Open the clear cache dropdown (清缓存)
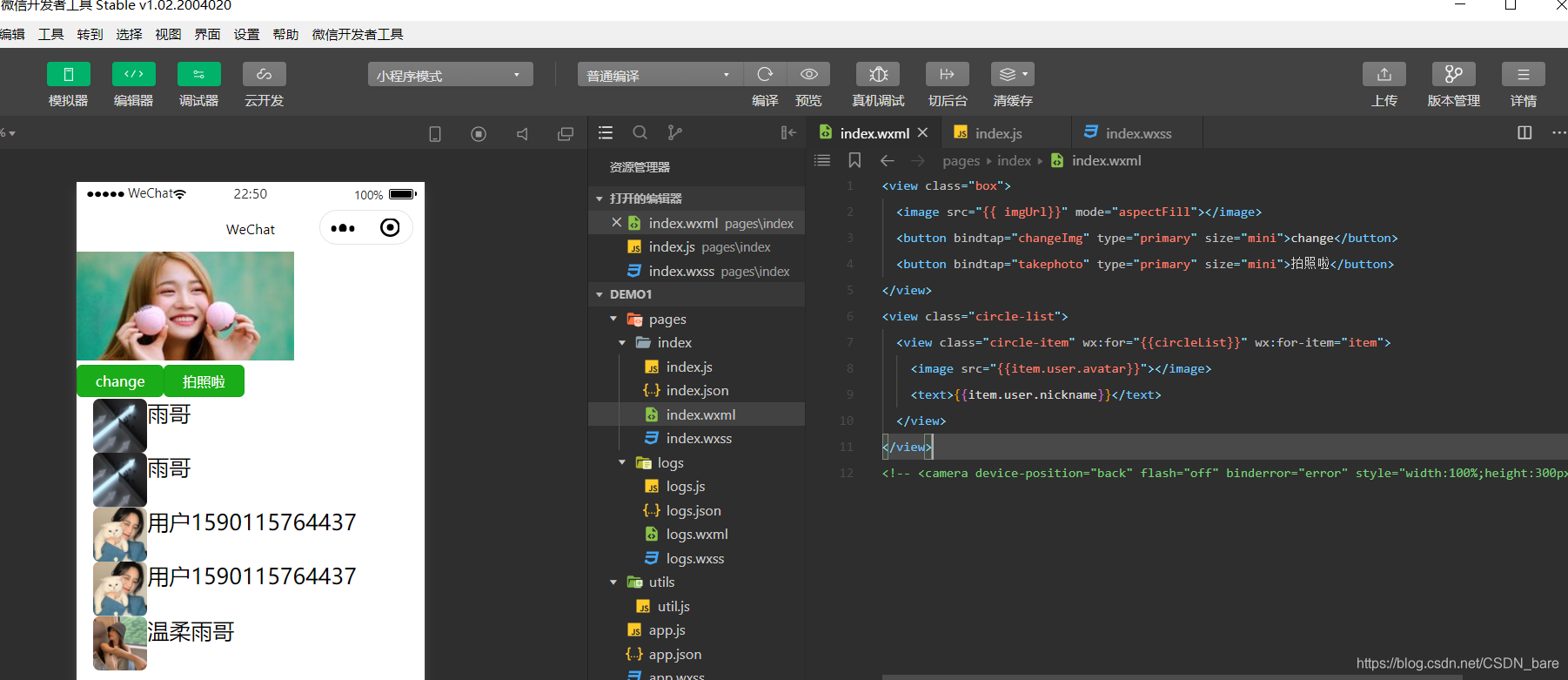 pos(1013,74)
